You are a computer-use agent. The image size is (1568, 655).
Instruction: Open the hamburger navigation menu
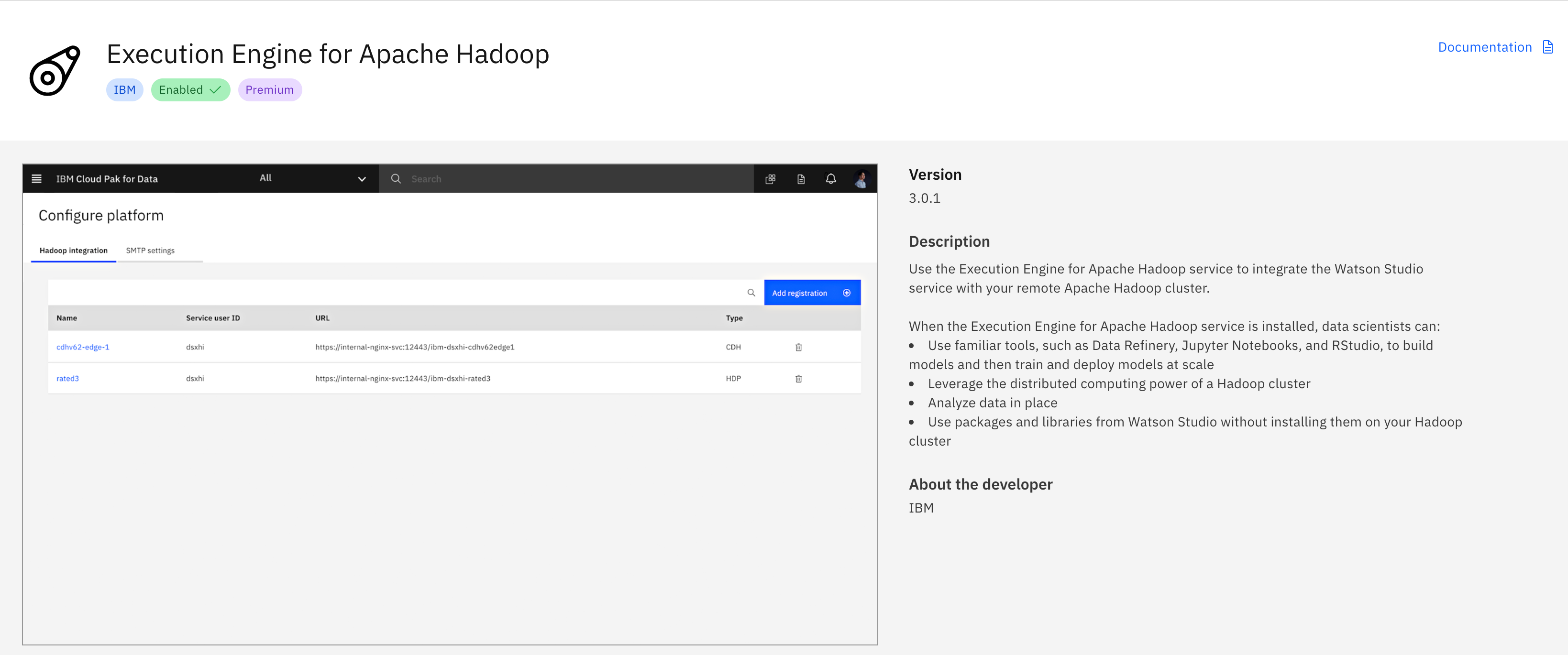click(x=36, y=179)
